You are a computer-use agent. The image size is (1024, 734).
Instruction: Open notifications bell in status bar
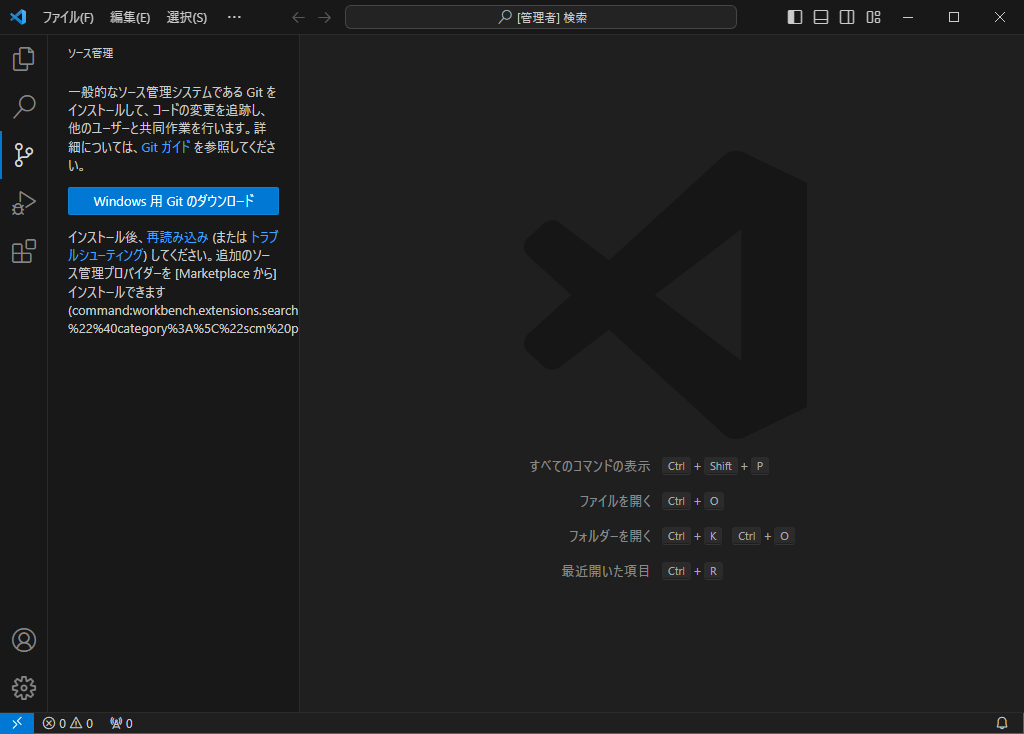tap(1002, 723)
